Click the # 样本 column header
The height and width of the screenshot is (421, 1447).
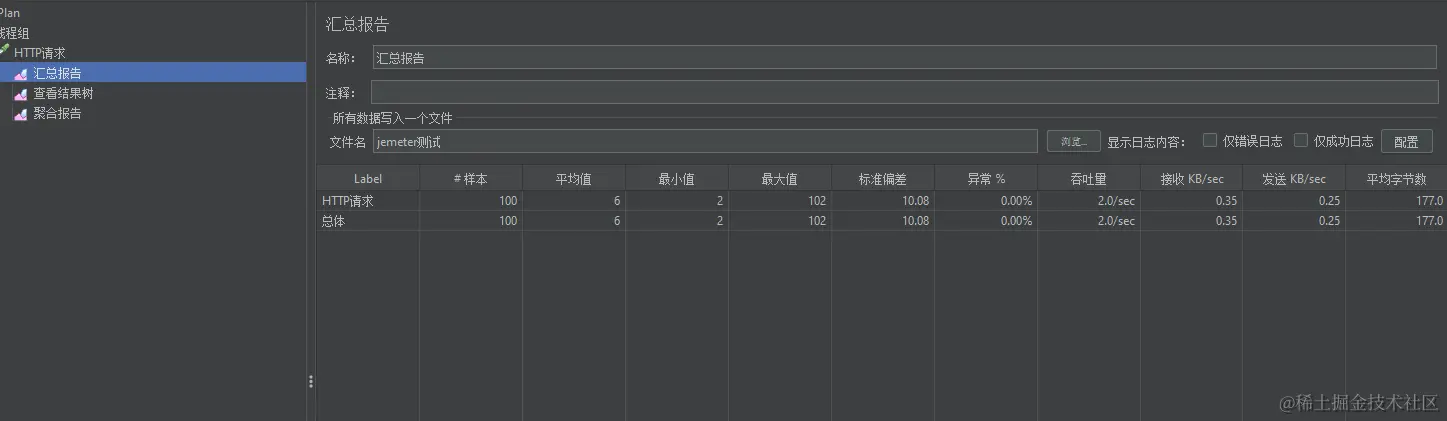pyautogui.click(x=471, y=179)
